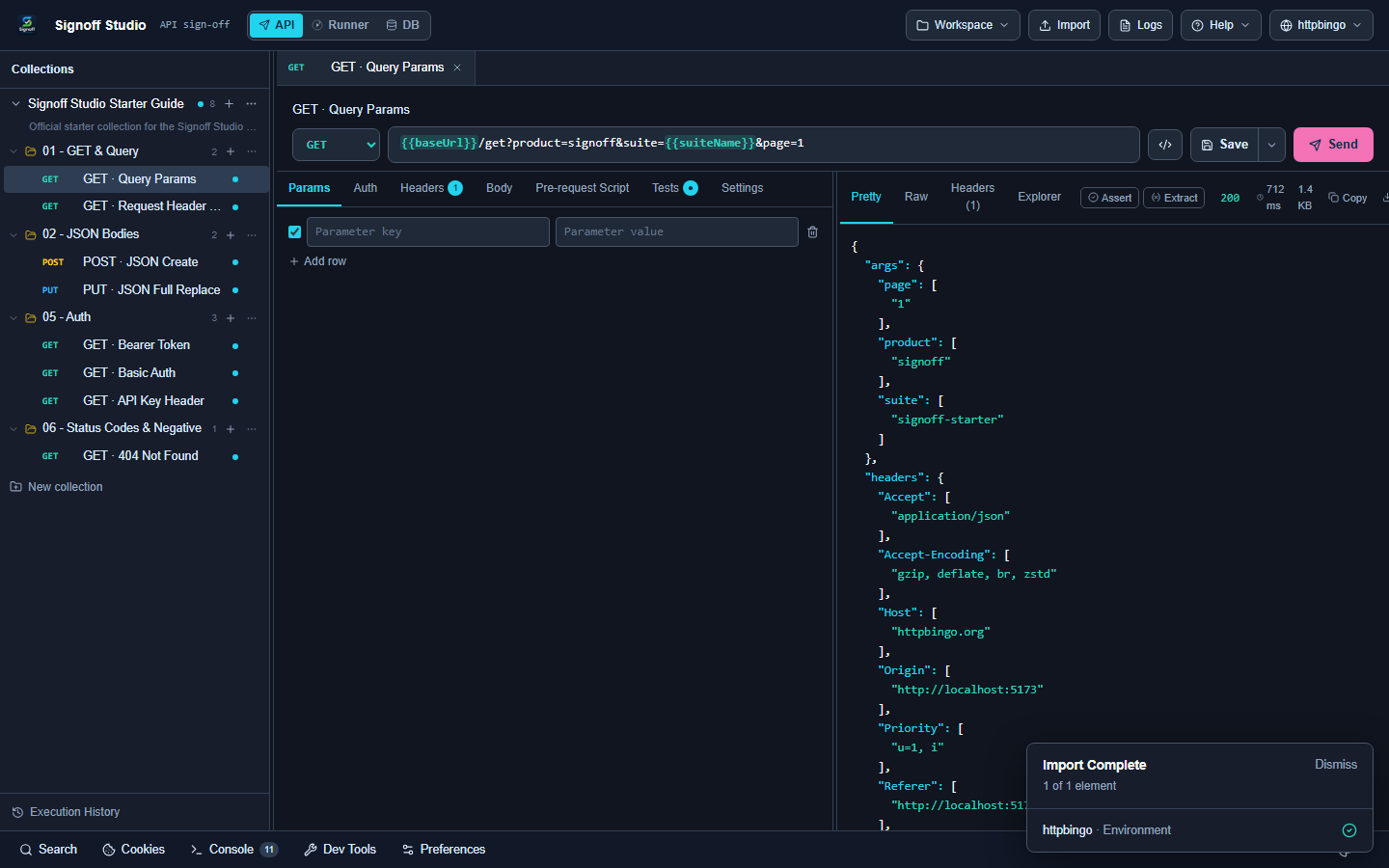Uncheck the parameter row checkbox

coord(295,231)
